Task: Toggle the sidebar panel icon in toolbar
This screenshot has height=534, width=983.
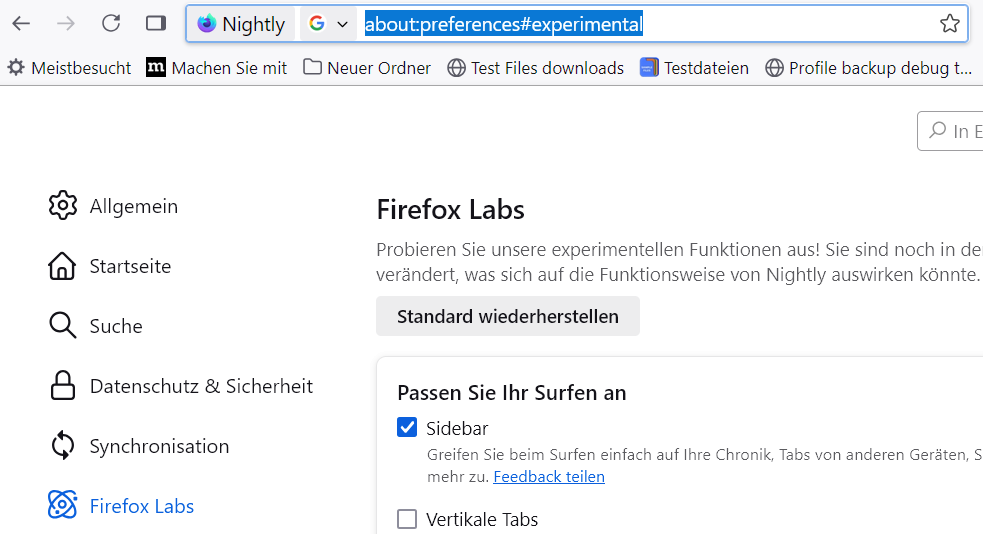Action: pyautogui.click(x=155, y=23)
